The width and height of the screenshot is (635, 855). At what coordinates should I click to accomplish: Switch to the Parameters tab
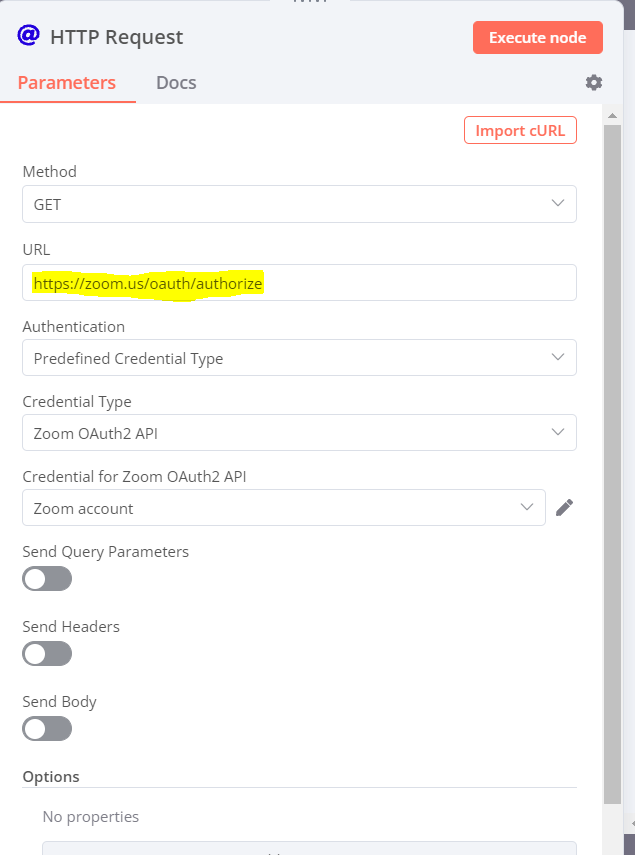pyautogui.click(x=67, y=83)
